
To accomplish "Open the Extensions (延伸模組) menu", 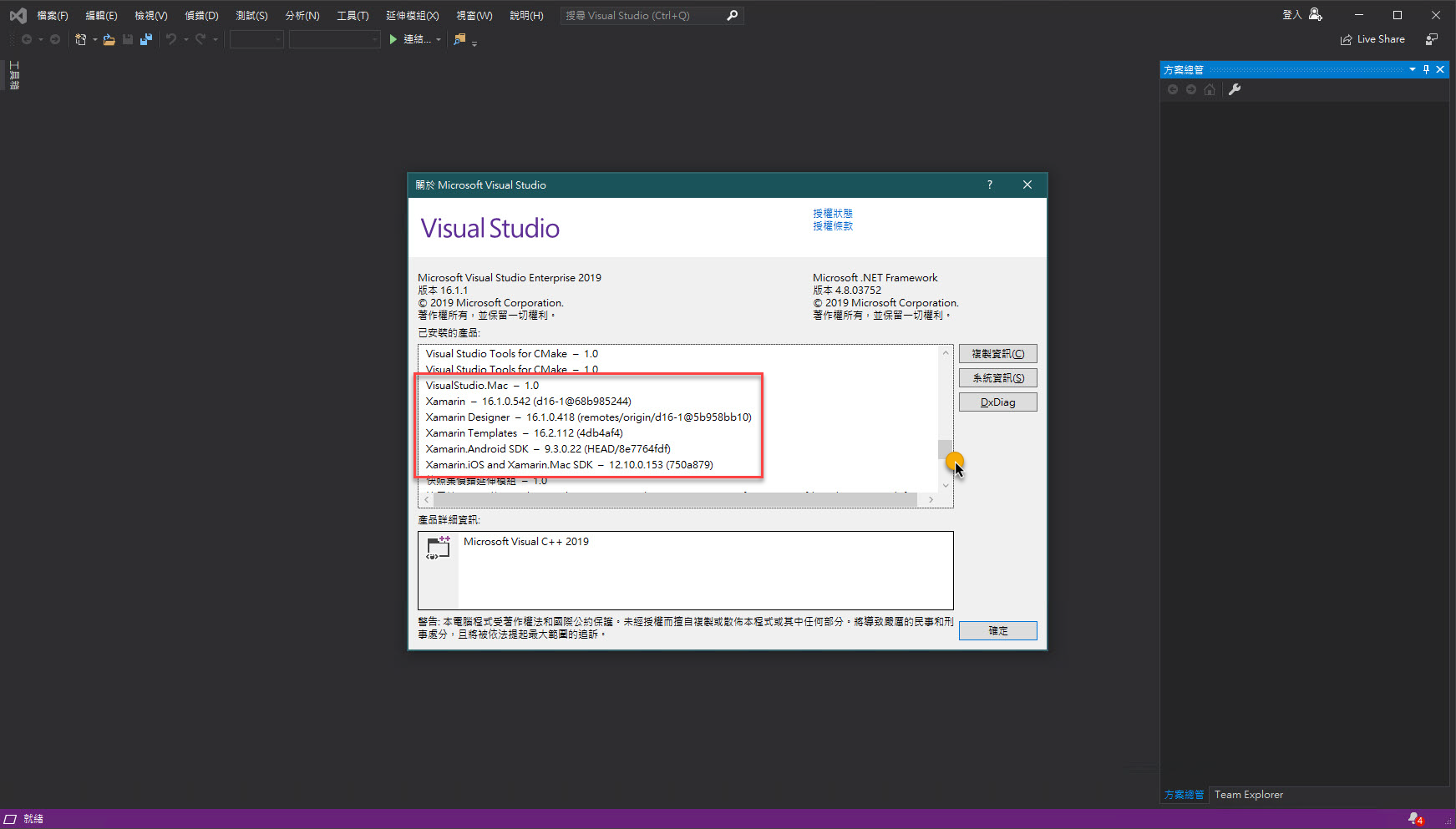I will point(412,15).
